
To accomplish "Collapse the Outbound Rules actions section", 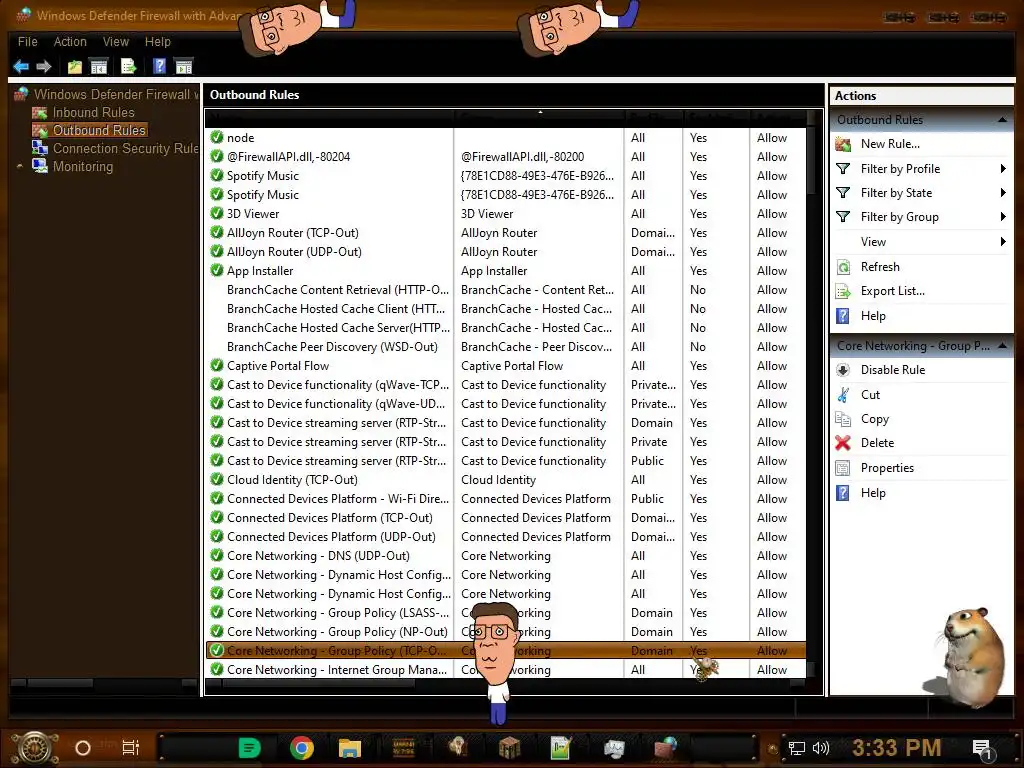I will click(x=1002, y=120).
